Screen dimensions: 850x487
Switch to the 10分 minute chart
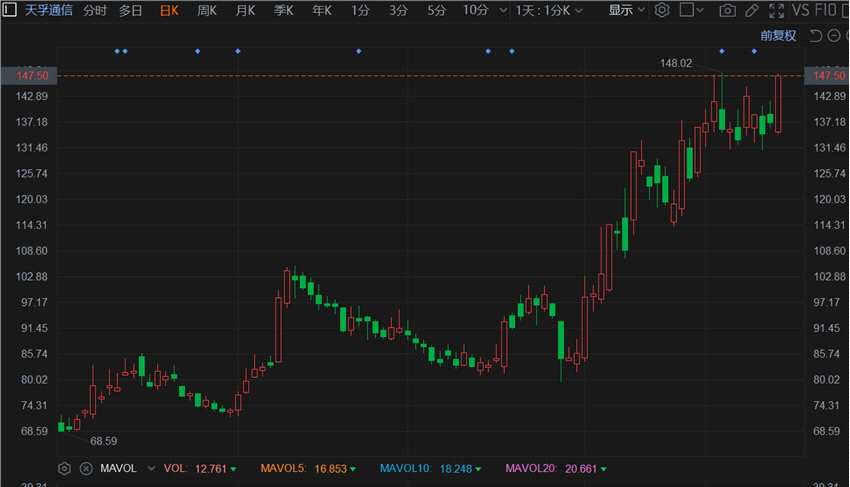[475, 10]
